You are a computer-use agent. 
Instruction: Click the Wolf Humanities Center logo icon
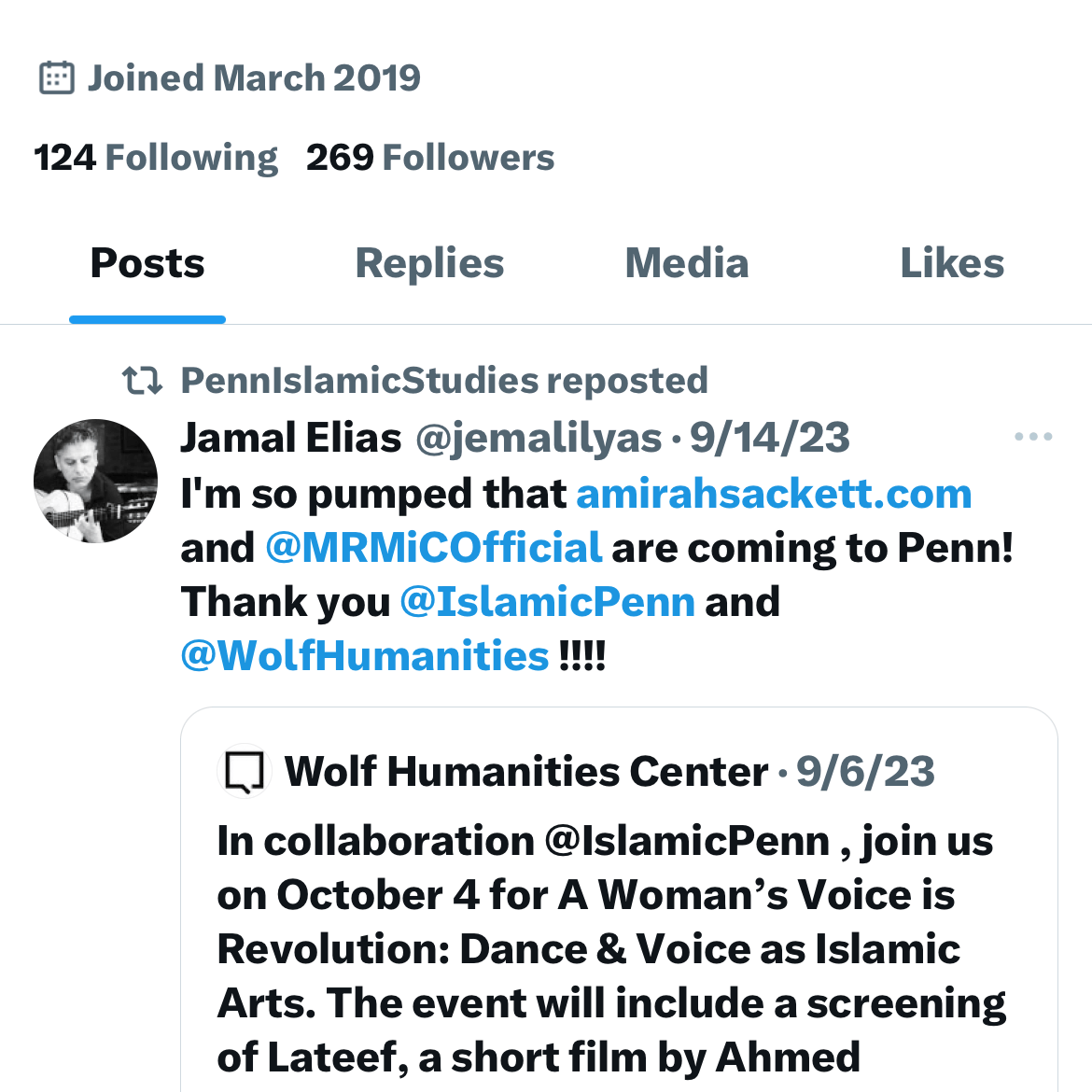tap(245, 772)
